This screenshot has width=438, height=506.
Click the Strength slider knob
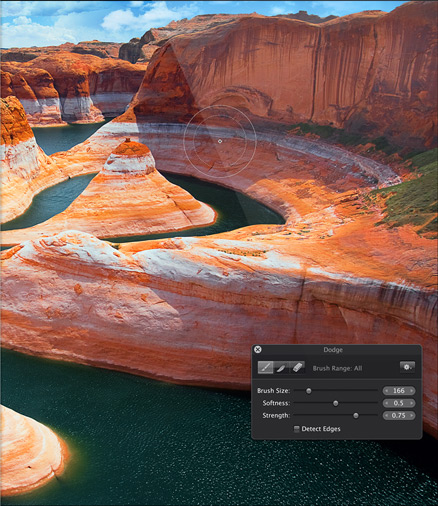pos(356,416)
